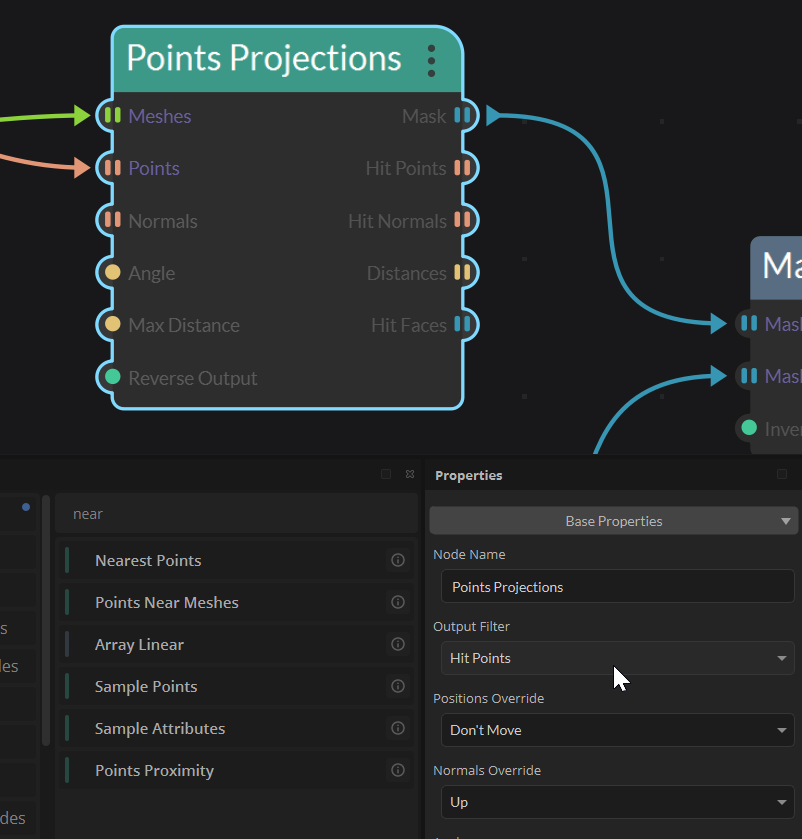Click the Distances output port

click(x=462, y=272)
